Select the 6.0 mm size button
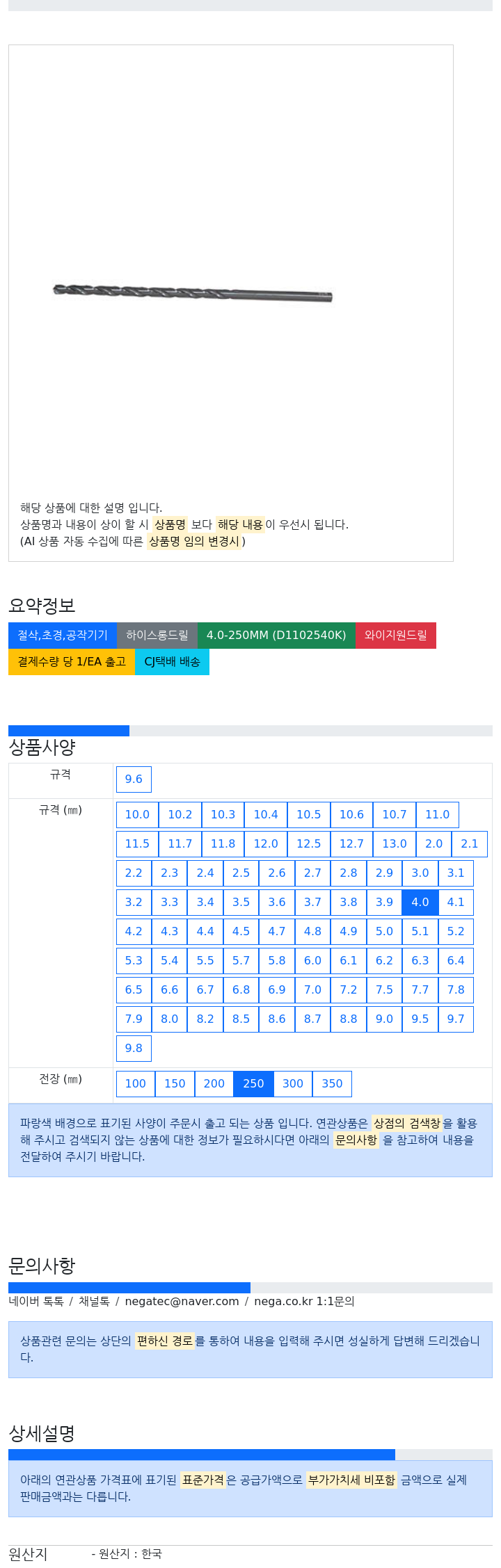 tap(313, 960)
